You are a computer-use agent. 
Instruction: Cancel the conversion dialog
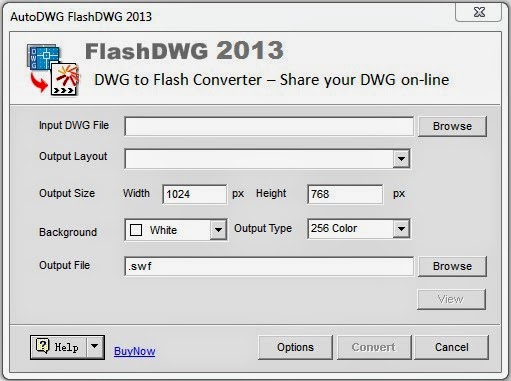point(452,347)
